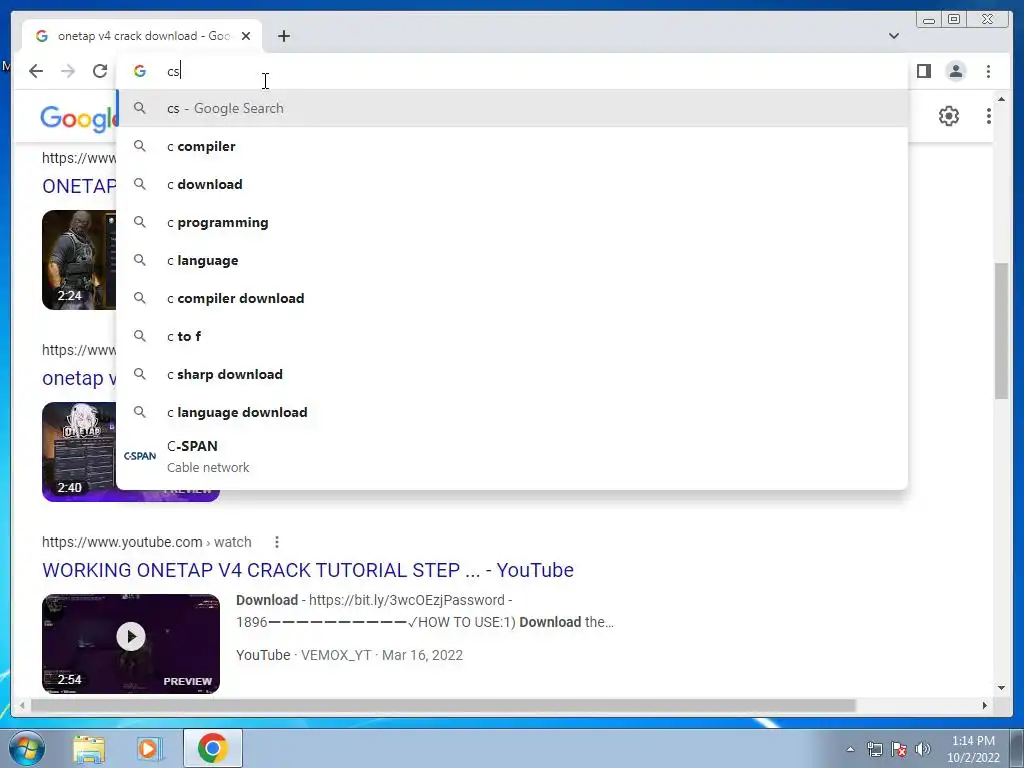Open the network status tray icon
This screenshot has height=768, width=1024.
[x=874, y=749]
